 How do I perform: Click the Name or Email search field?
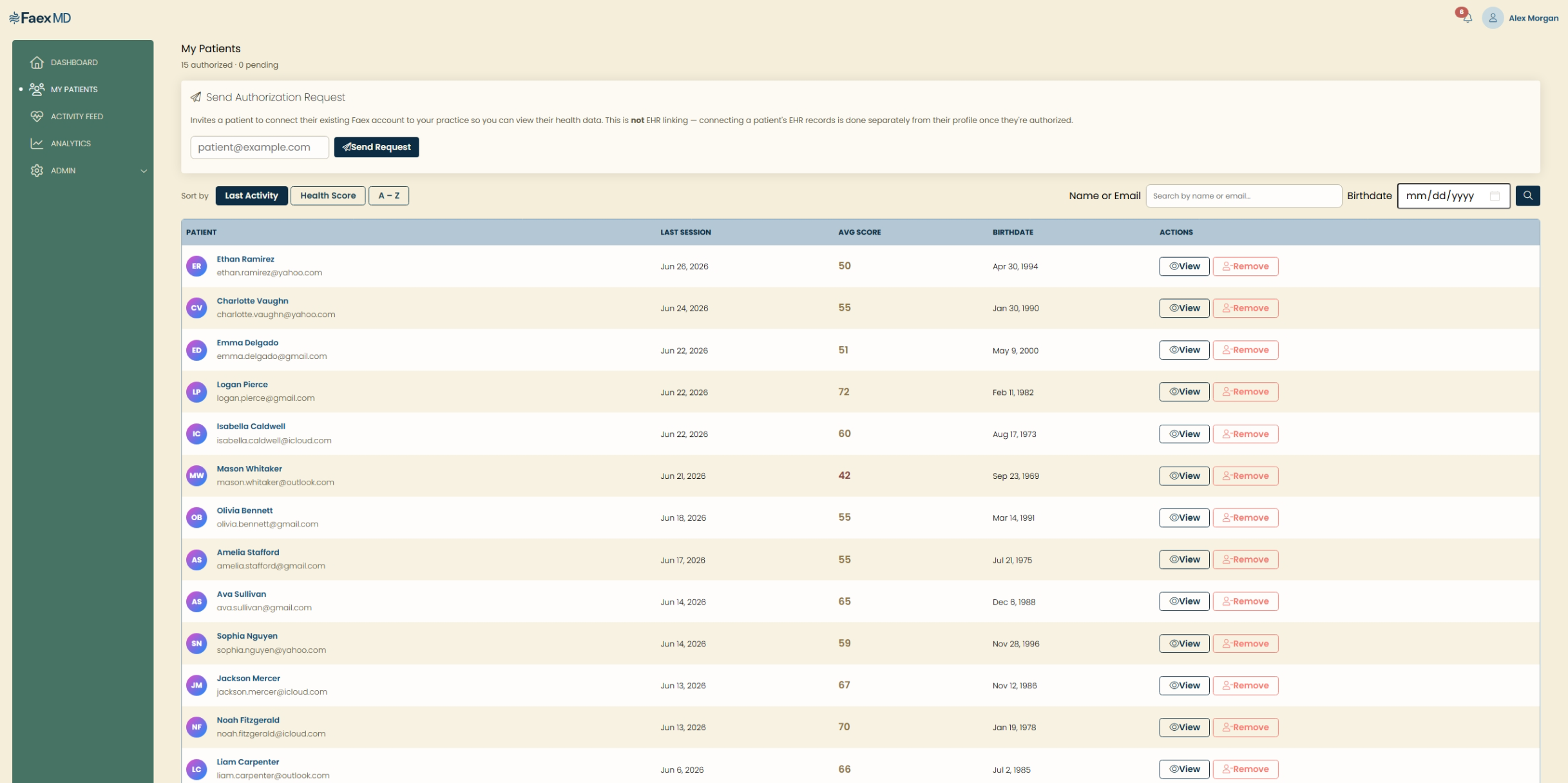click(x=1243, y=196)
